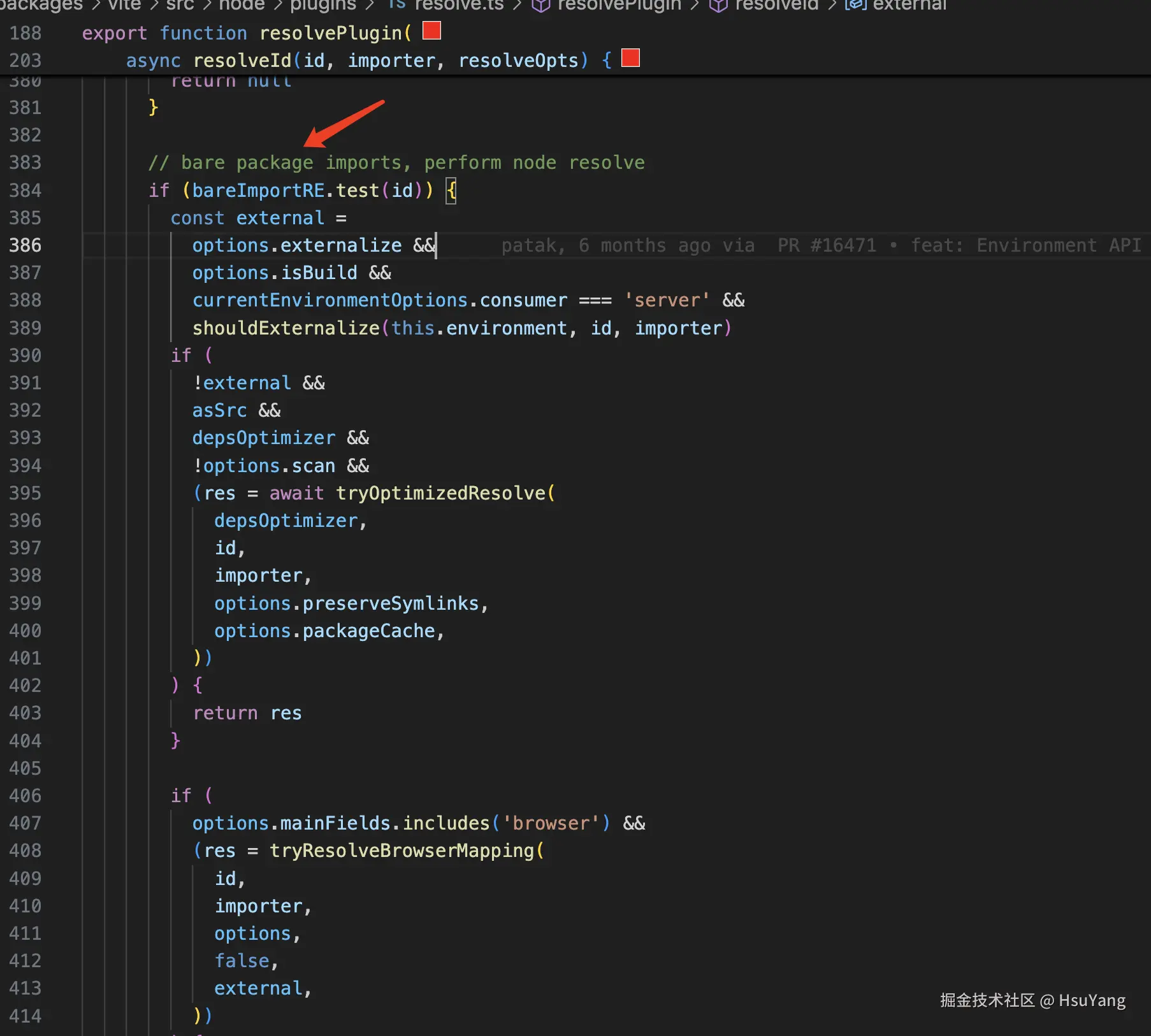Click '!external' on line 391
Screen dimensions: 1151x1036
242,383
